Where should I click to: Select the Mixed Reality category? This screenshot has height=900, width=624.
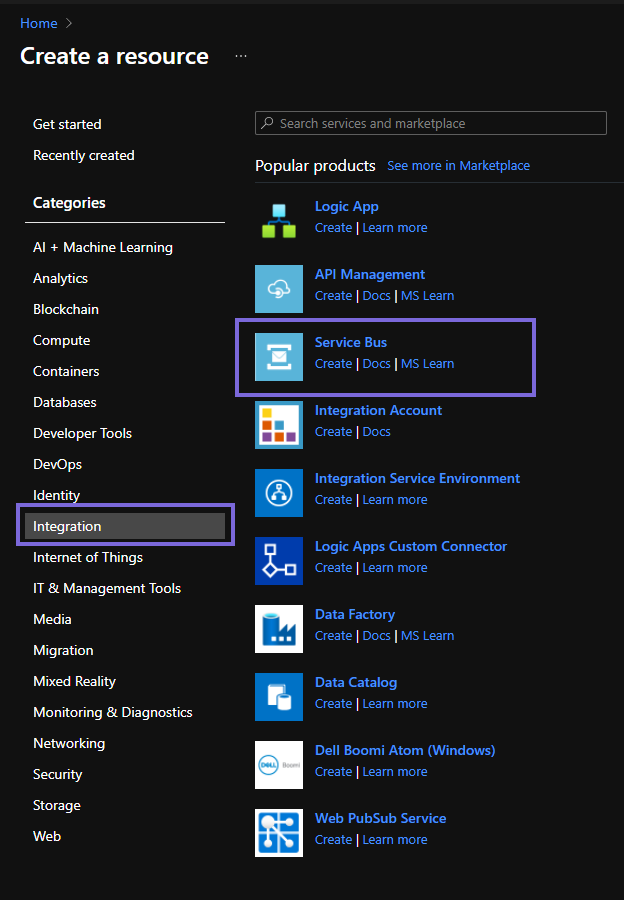click(75, 681)
